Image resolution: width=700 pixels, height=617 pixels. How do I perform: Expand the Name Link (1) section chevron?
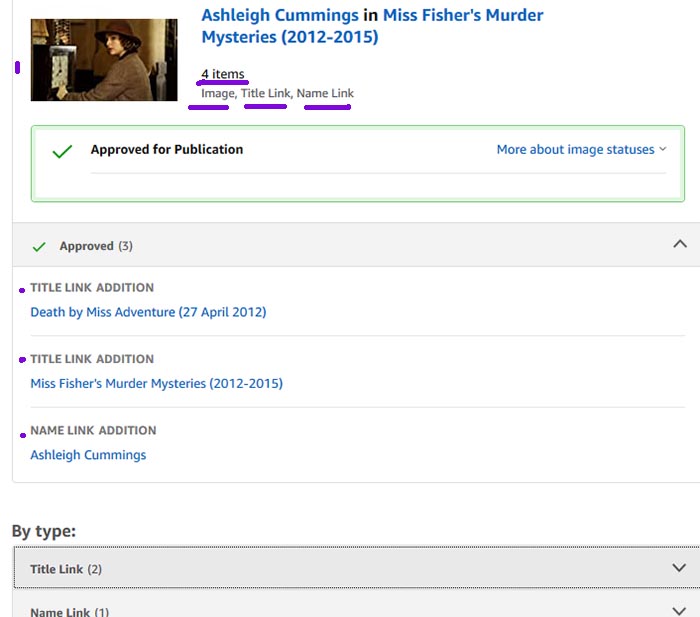pyautogui.click(x=680, y=609)
